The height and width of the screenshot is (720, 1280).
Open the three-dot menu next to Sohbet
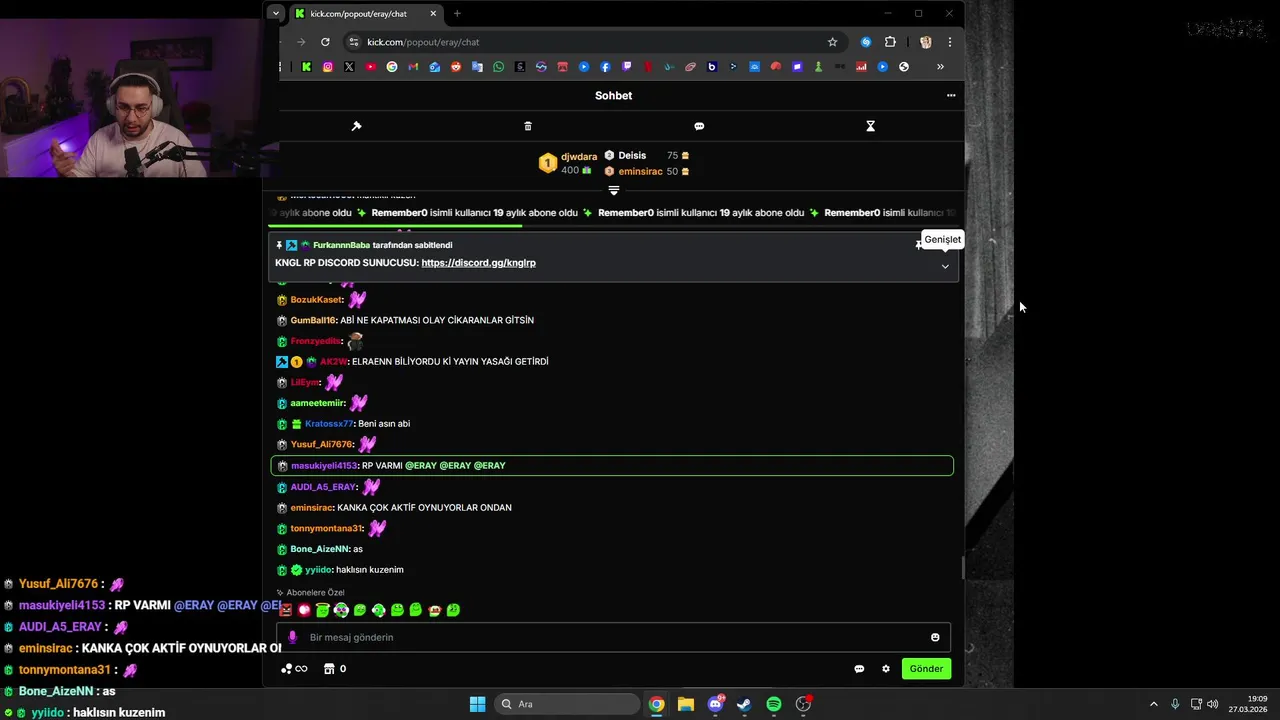click(951, 96)
